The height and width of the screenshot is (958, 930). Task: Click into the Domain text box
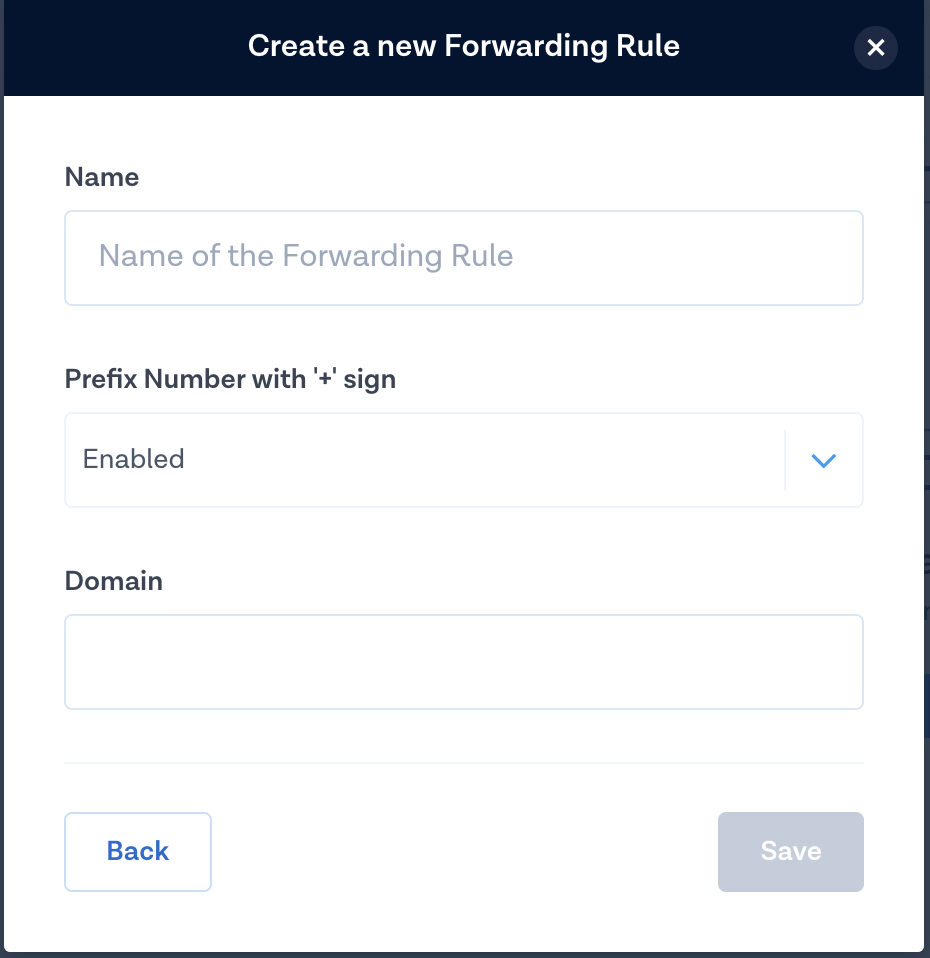463,662
